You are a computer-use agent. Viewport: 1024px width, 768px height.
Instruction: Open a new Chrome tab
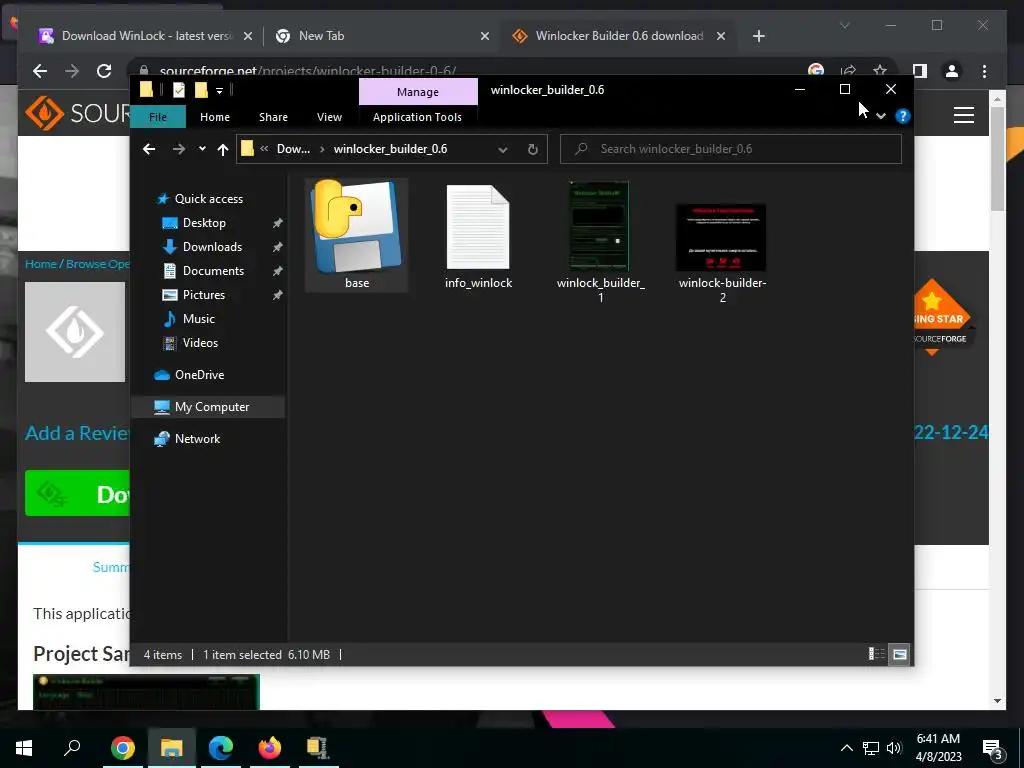tap(758, 36)
